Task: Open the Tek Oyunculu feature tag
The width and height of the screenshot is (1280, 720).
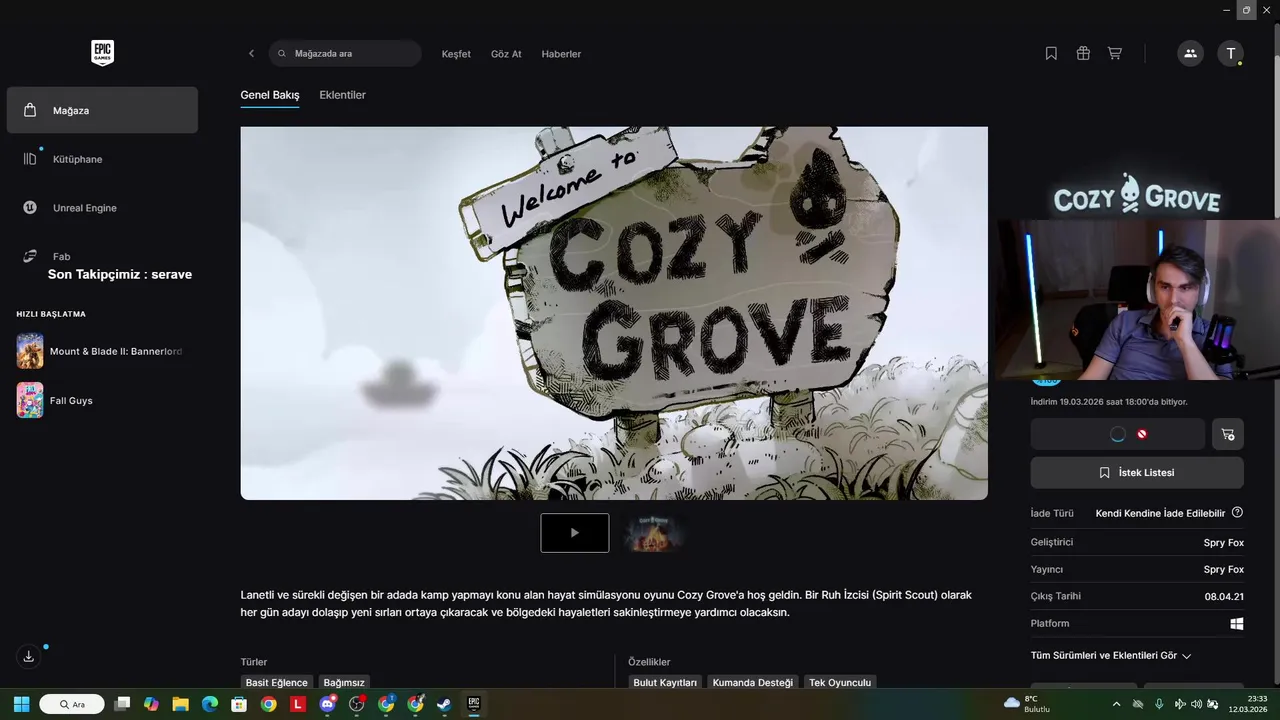Action: [x=840, y=682]
